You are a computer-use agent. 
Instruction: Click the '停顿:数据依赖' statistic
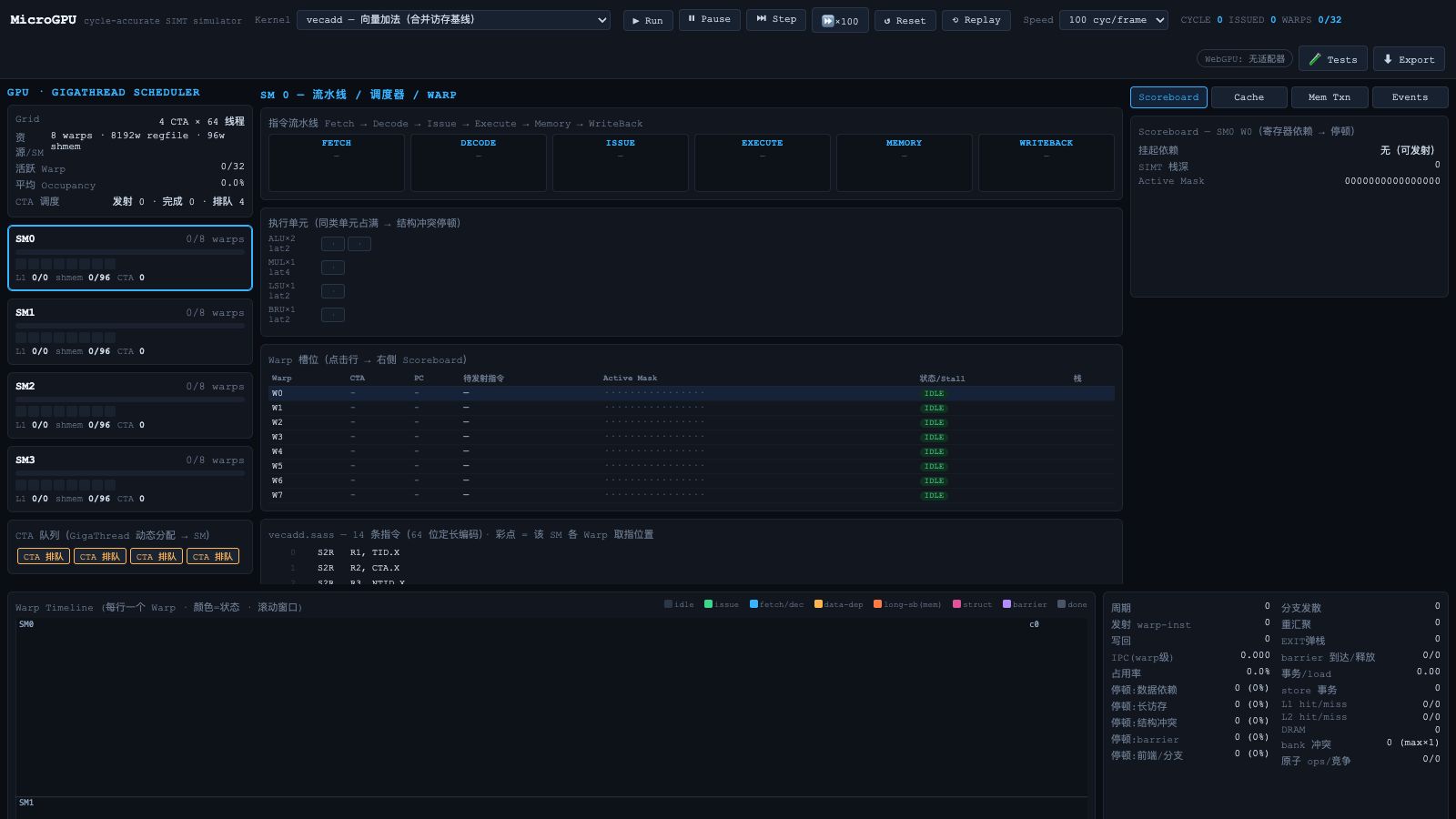click(x=1190, y=690)
